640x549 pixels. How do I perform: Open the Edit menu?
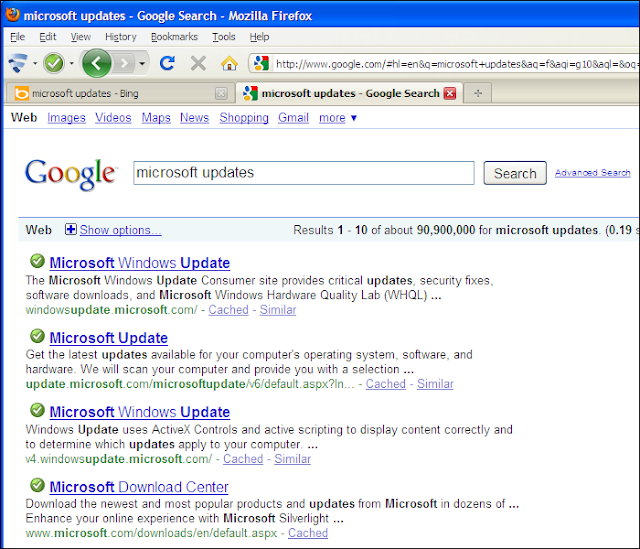(x=47, y=37)
